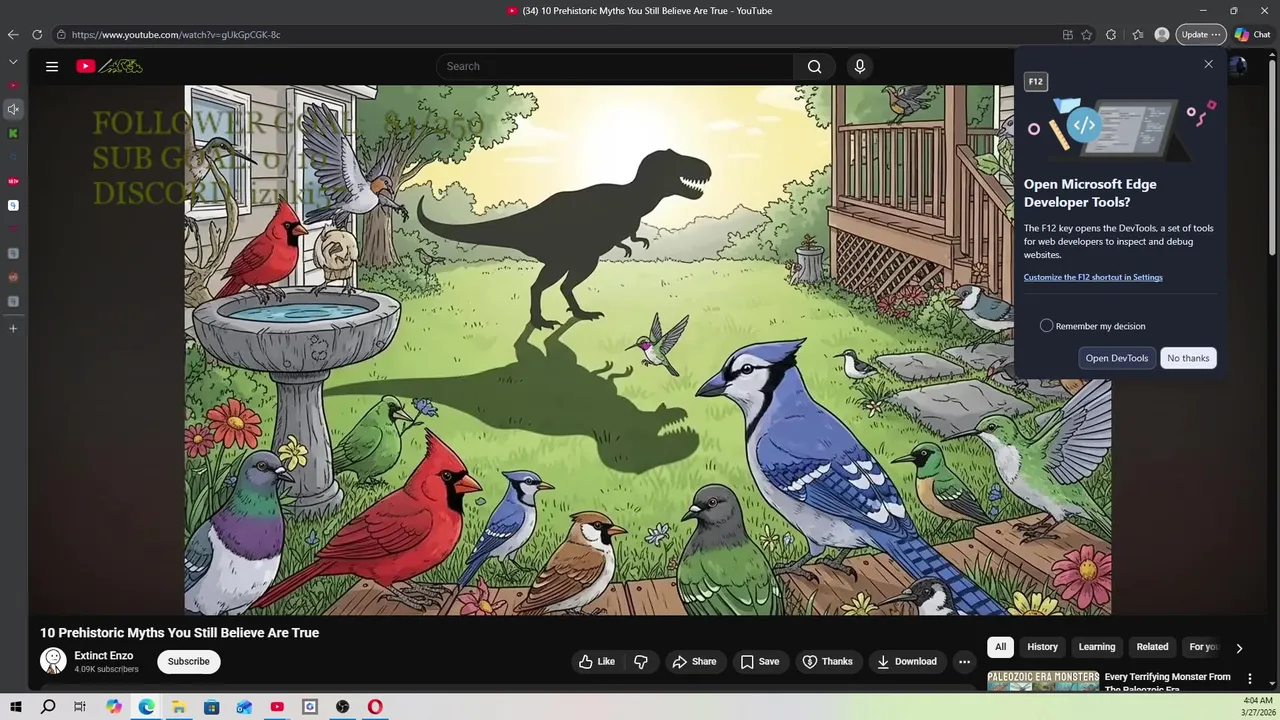Launch Copilot from the taskbar
1280x720 pixels.
tap(114, 707)
